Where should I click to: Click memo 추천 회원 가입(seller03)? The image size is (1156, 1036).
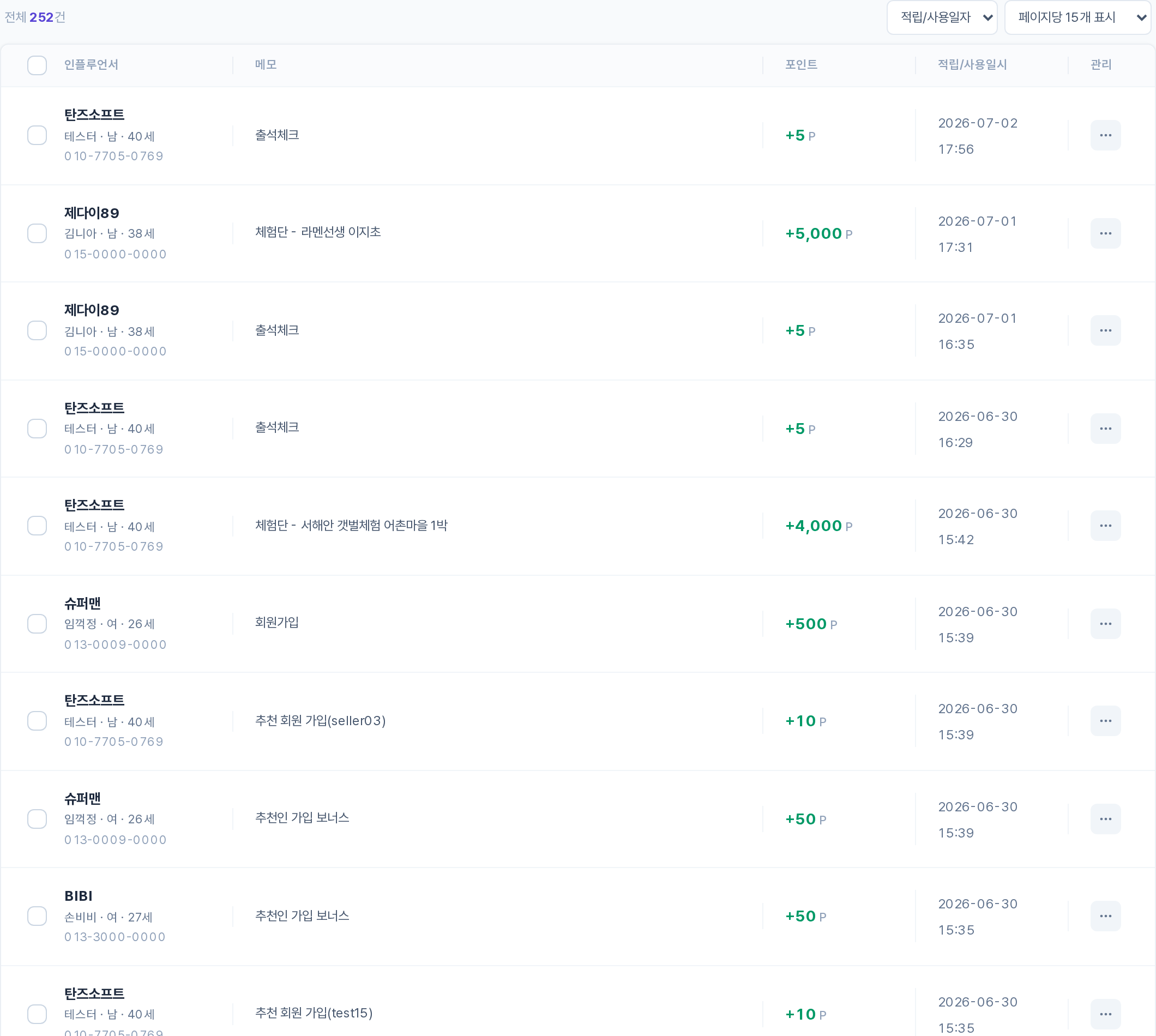(x=321, y=721)
